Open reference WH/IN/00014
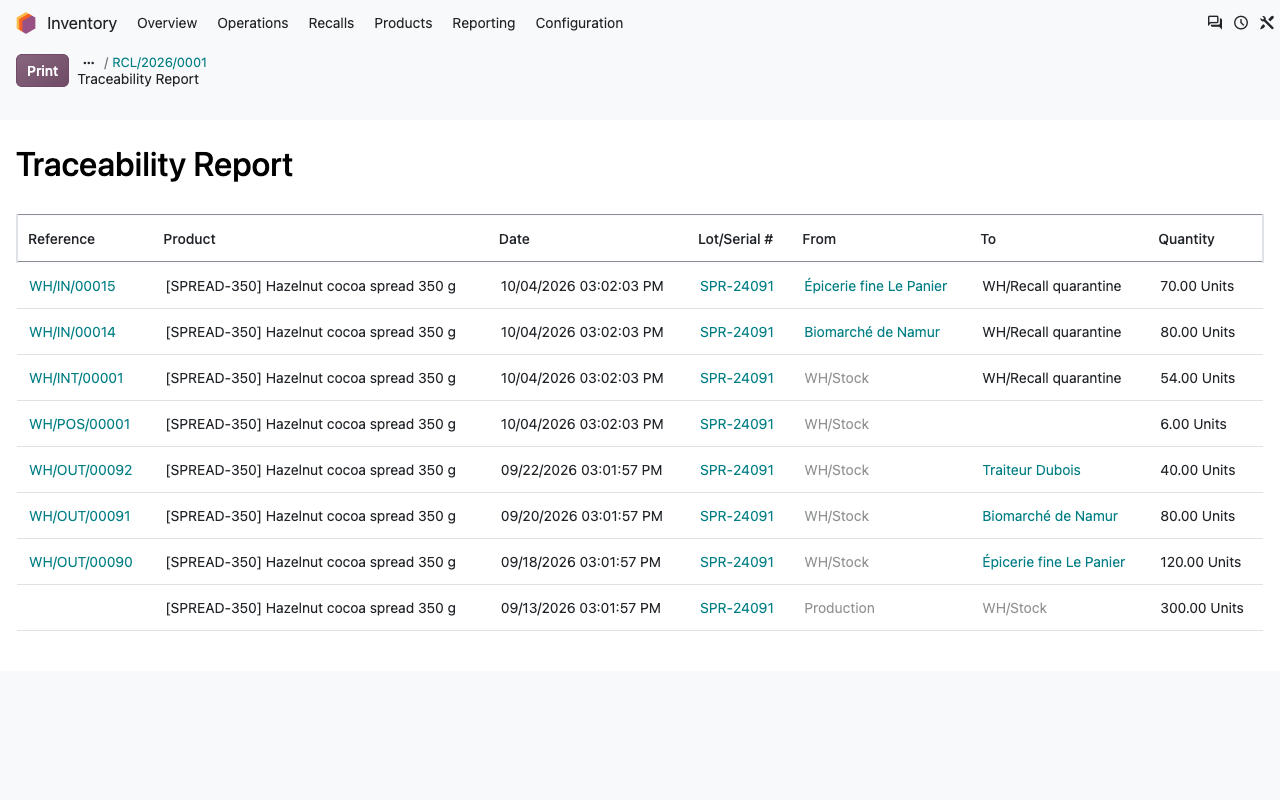Screen dimensions: 1280x800 coord(72,332)
